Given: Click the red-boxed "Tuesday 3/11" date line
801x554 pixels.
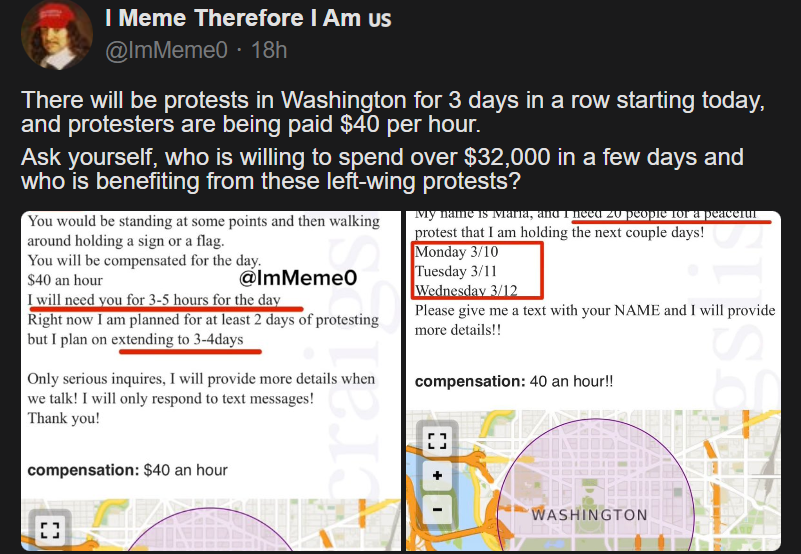Looking at the screenshot, I should tap(456, 271).
